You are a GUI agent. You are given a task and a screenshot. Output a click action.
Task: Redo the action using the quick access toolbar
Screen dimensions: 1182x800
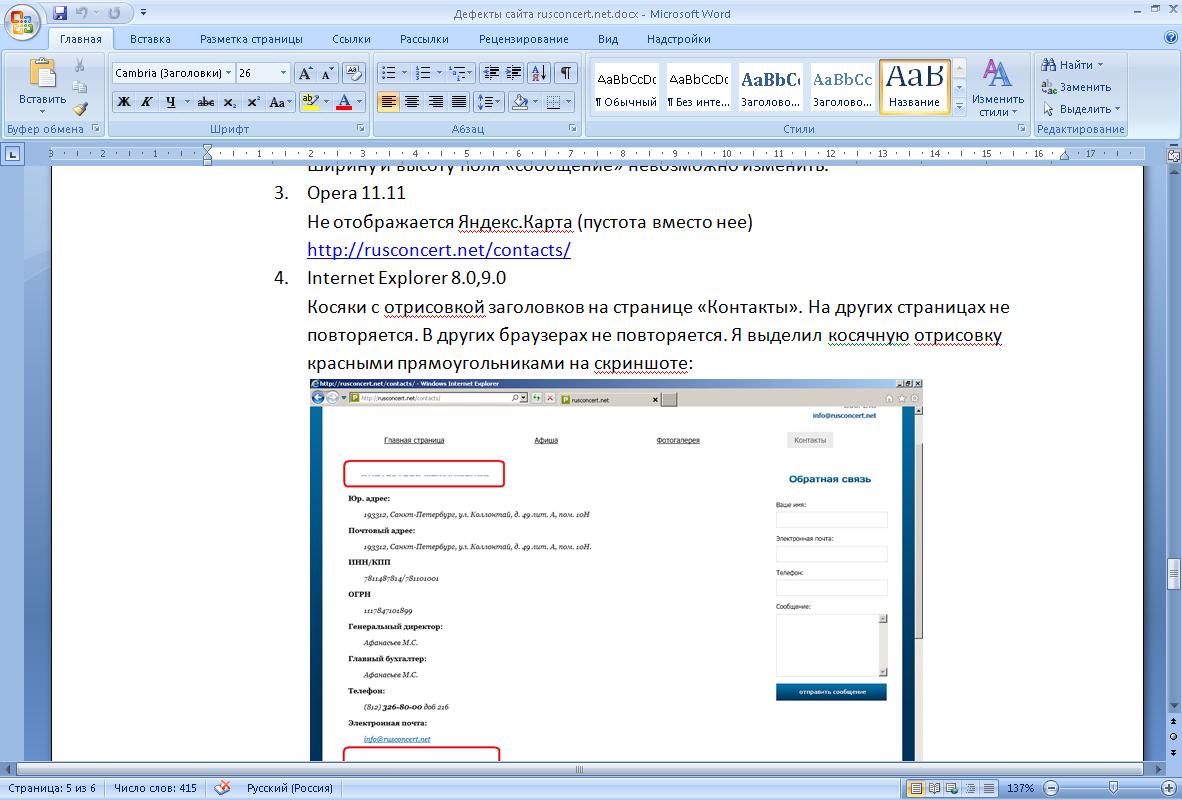tap(115, 13)
